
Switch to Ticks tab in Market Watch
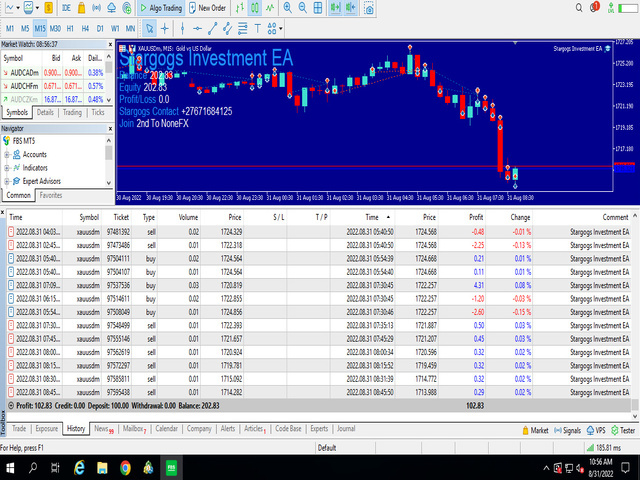point(98,112)
